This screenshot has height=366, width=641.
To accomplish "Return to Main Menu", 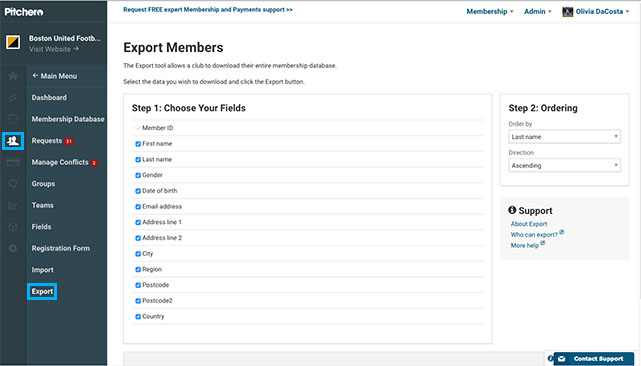I will tap(58, 76).
